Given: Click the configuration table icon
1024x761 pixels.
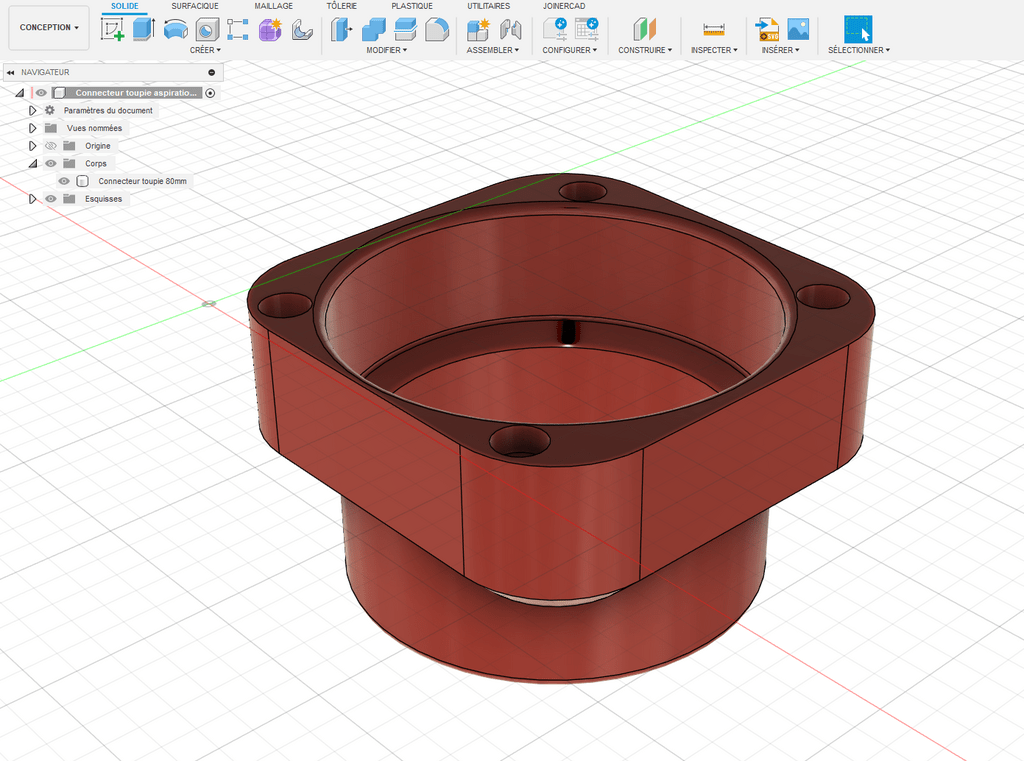Looking at the screenshot, I should pyautogui.click(x=586, y=29).
